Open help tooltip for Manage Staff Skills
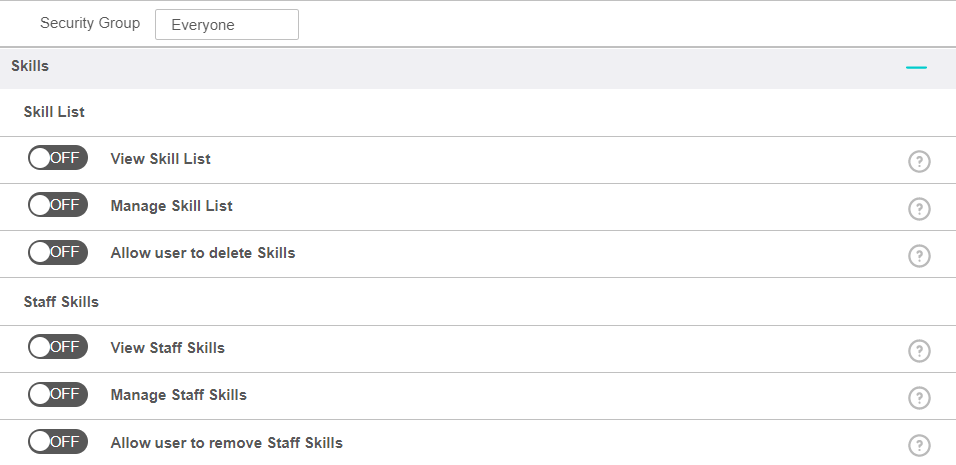The width and height of the screenshot is (956, 465). click(x=919, y=398)
